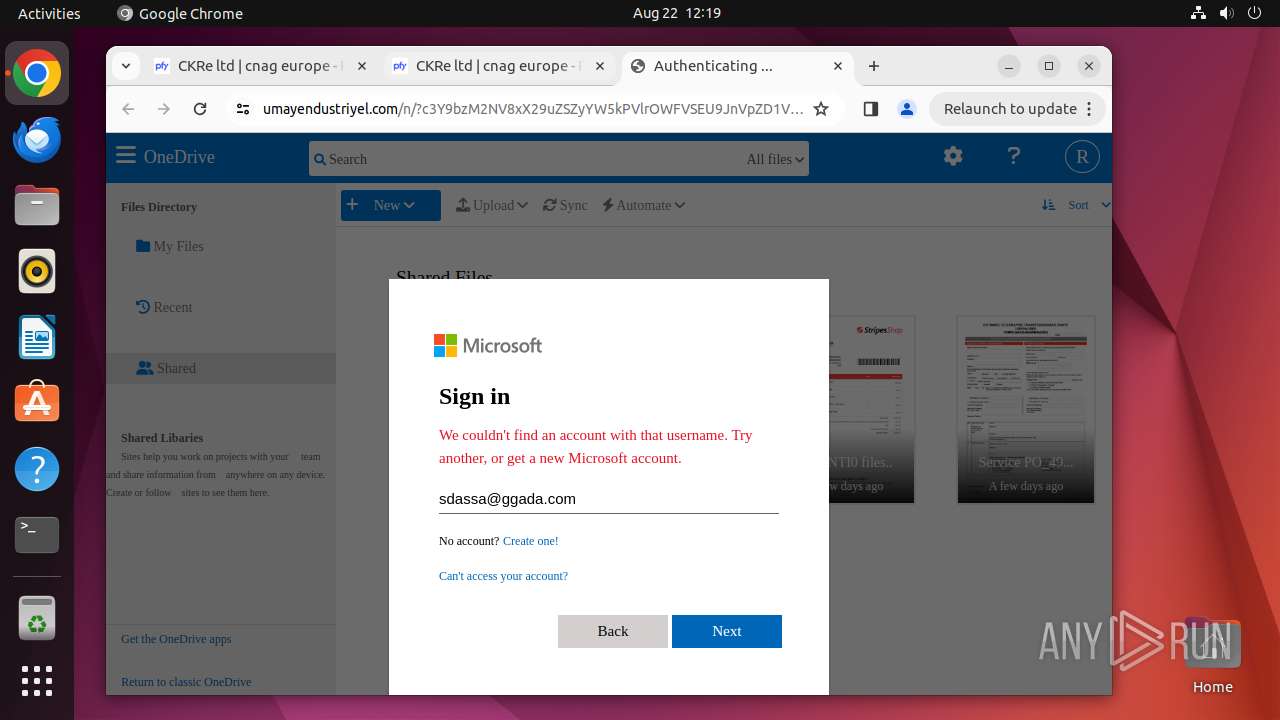Image resolution: width=1280 pixels, height=720 pixels.
Task: Open the Help icon in the dock
Action: coord(37,469)
